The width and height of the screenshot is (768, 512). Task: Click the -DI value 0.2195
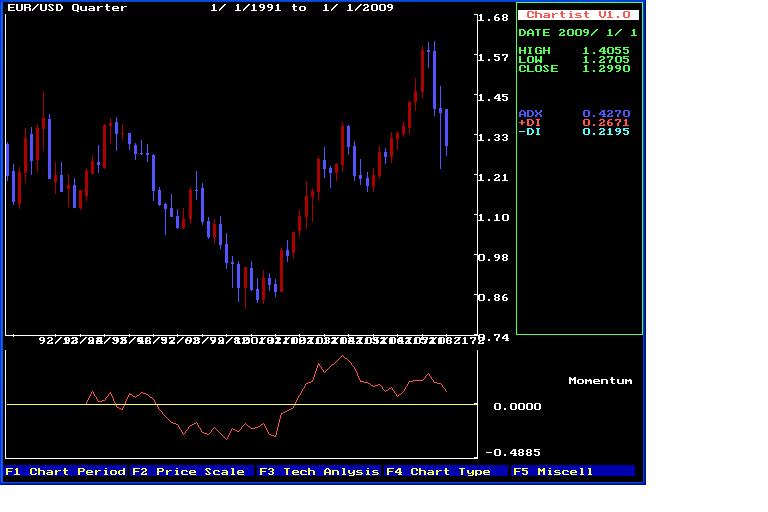point(606,131)
